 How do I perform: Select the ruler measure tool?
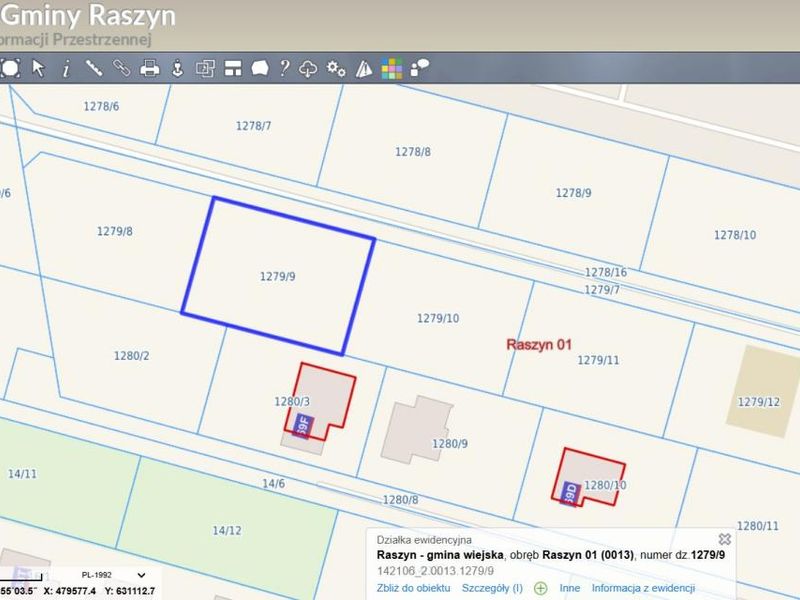(94, 68)
